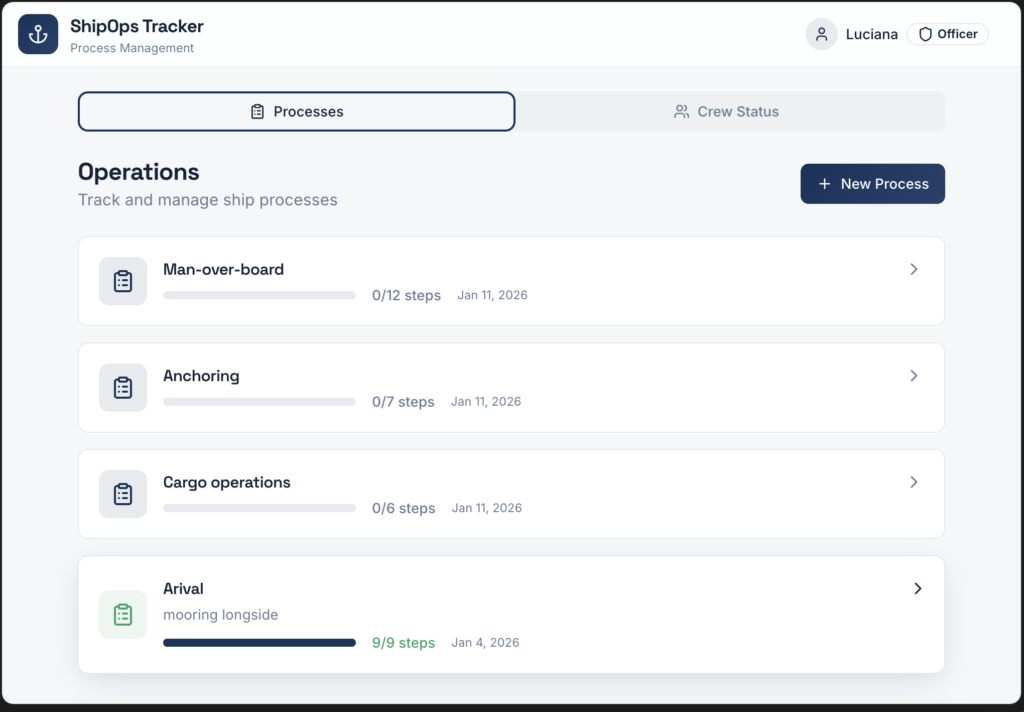Click the Man-over-board clipboard icon

click(123, 281)
